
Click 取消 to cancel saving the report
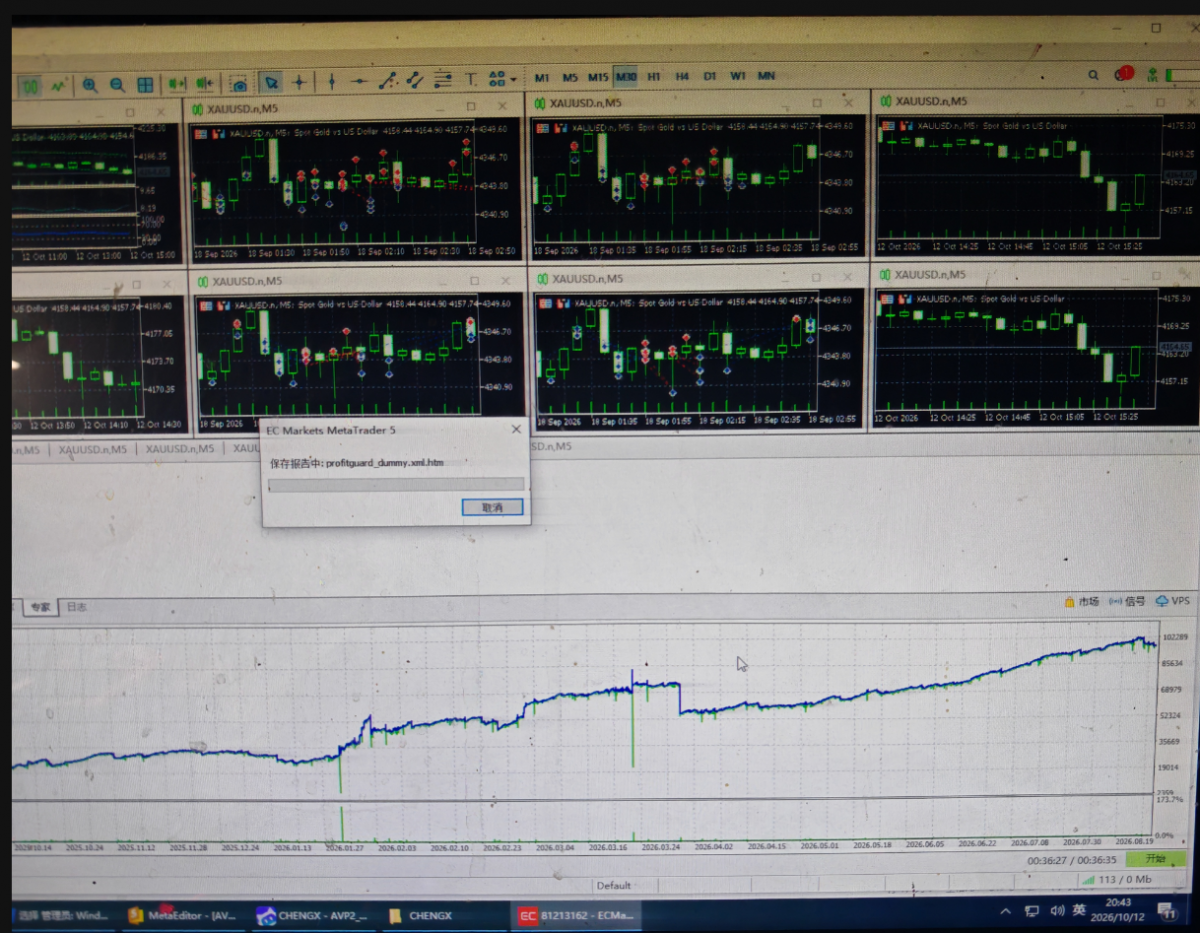(x=492, y=507)
